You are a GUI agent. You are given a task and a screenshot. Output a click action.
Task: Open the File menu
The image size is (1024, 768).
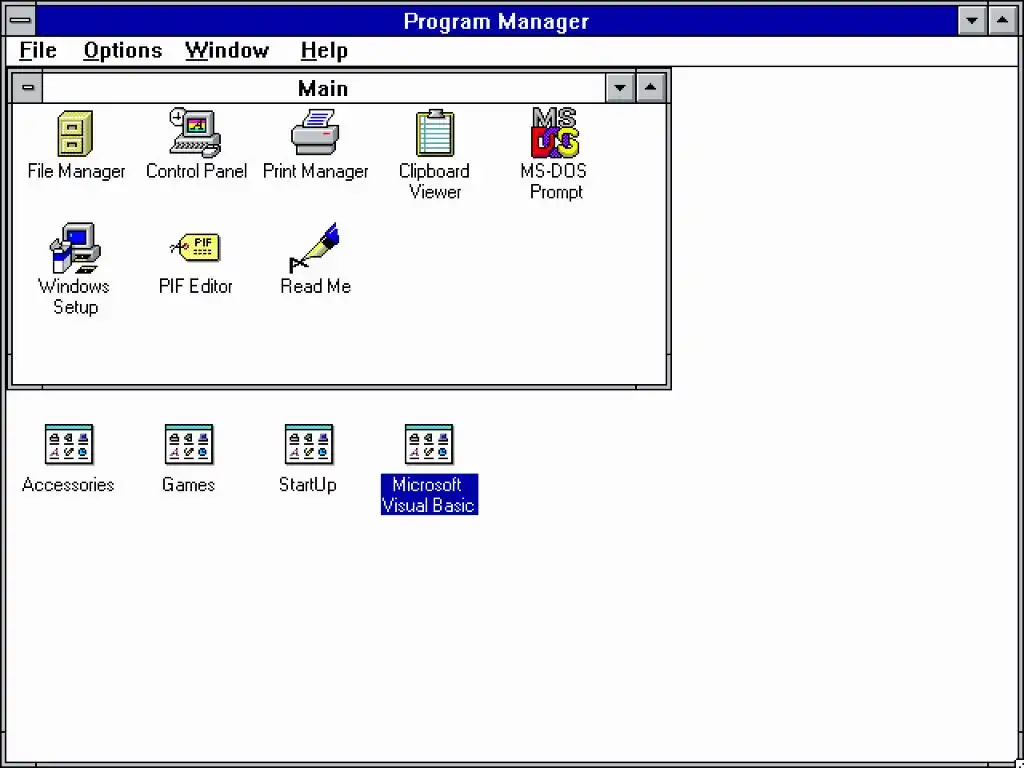tap(38, 50)
